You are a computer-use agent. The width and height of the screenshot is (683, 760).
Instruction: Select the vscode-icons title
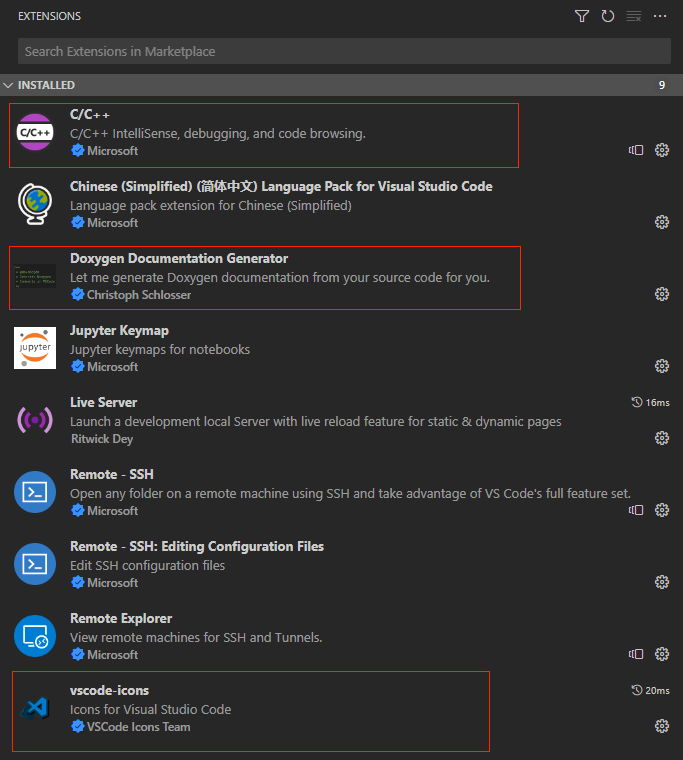point(110,690)
